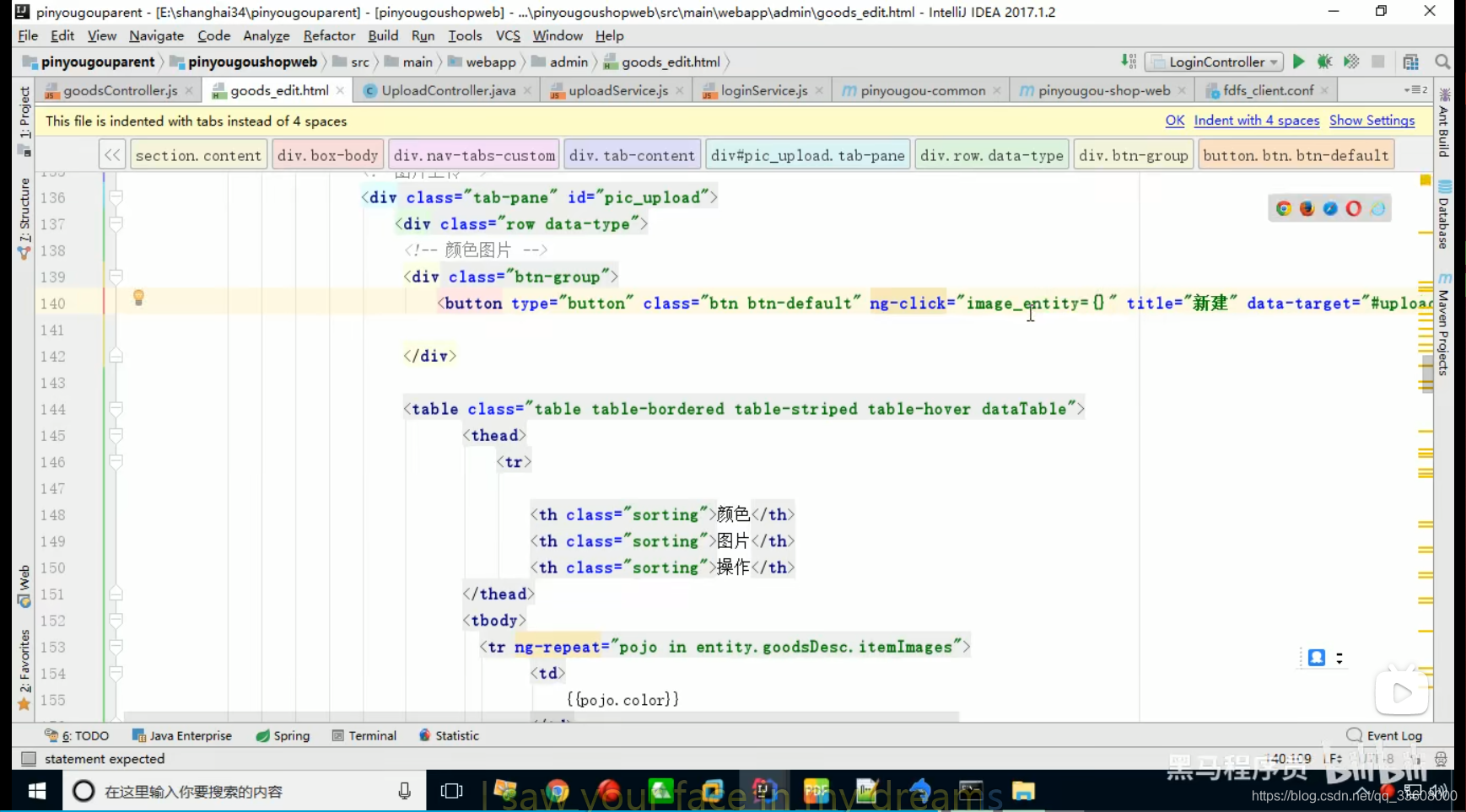Collapse fold marker at line 139

[x=116, y=277]
